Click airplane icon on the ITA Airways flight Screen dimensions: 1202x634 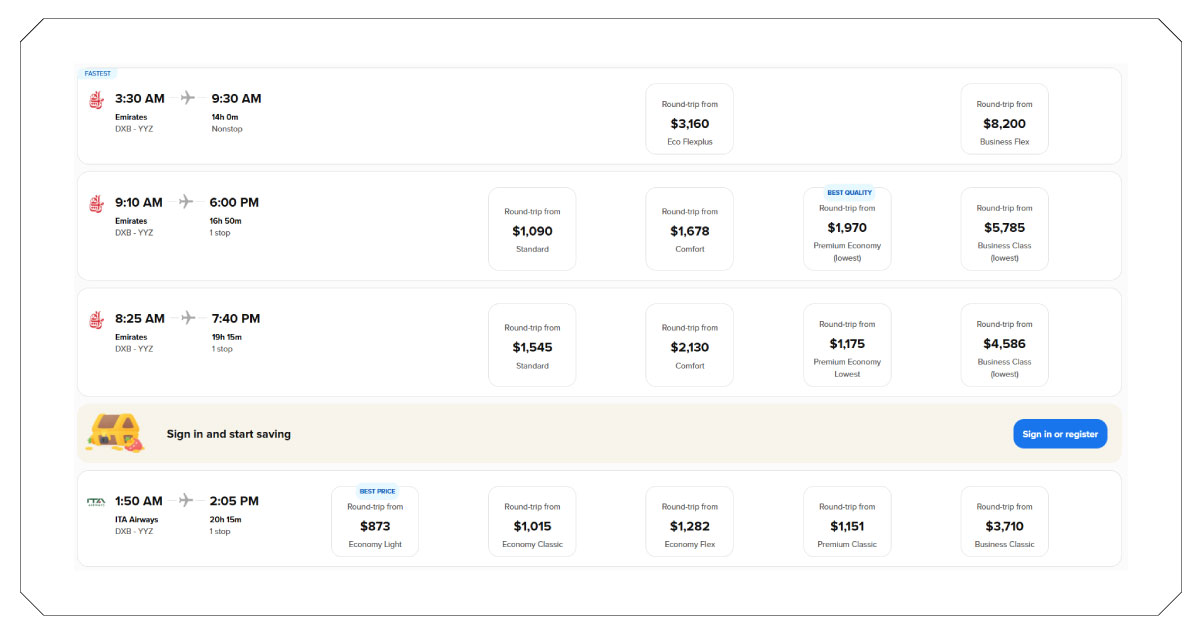tap(186, 501)
